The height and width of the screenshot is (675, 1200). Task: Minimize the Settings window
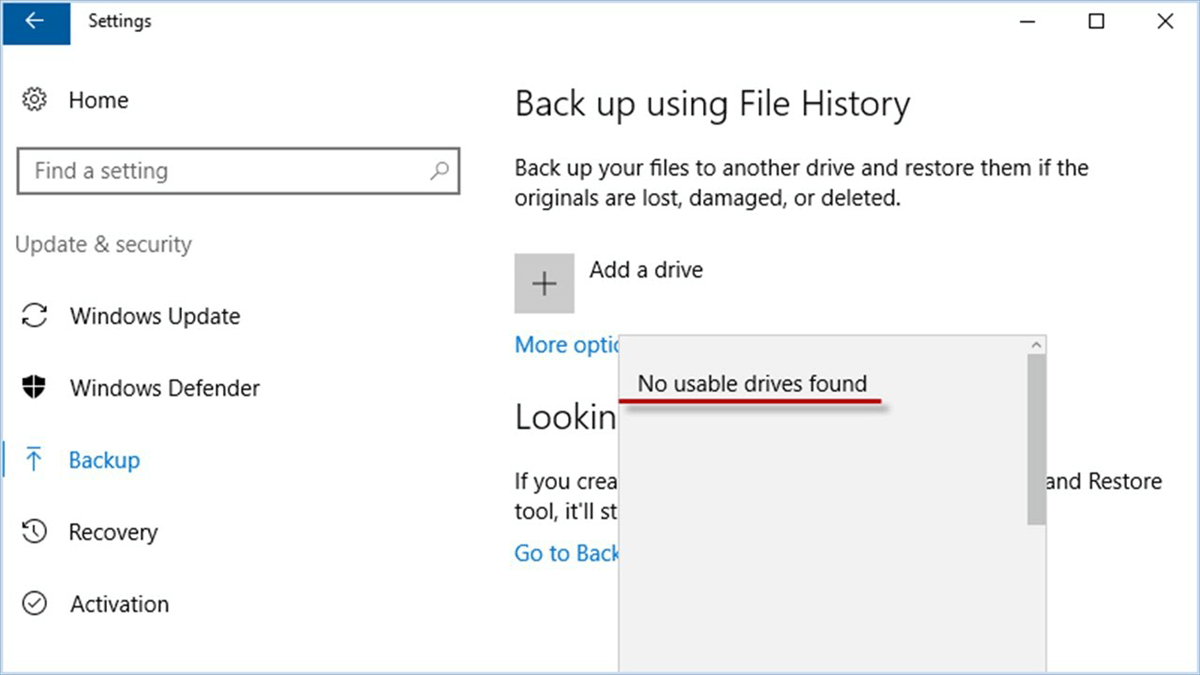coord(1027,21)
